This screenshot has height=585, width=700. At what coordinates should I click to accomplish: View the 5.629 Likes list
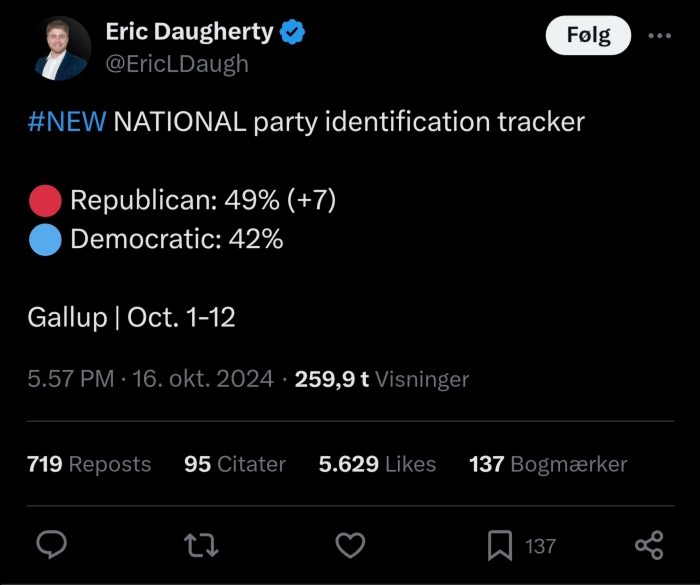pyautogui.click(x=377, y=464)
